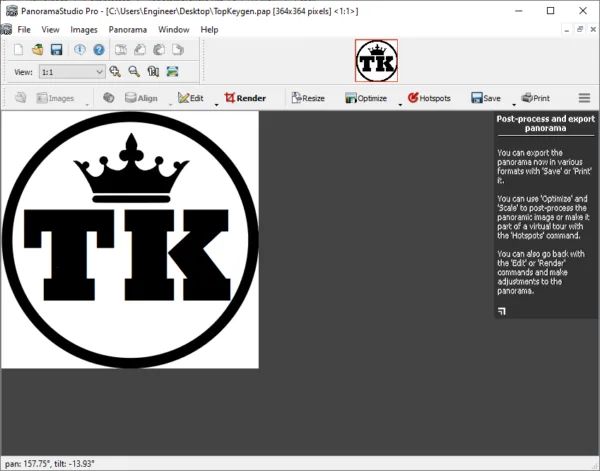This screenshot has height=471, width=600.
Task: Expand the dropdown arrow beside Edit
Action: 216,104
